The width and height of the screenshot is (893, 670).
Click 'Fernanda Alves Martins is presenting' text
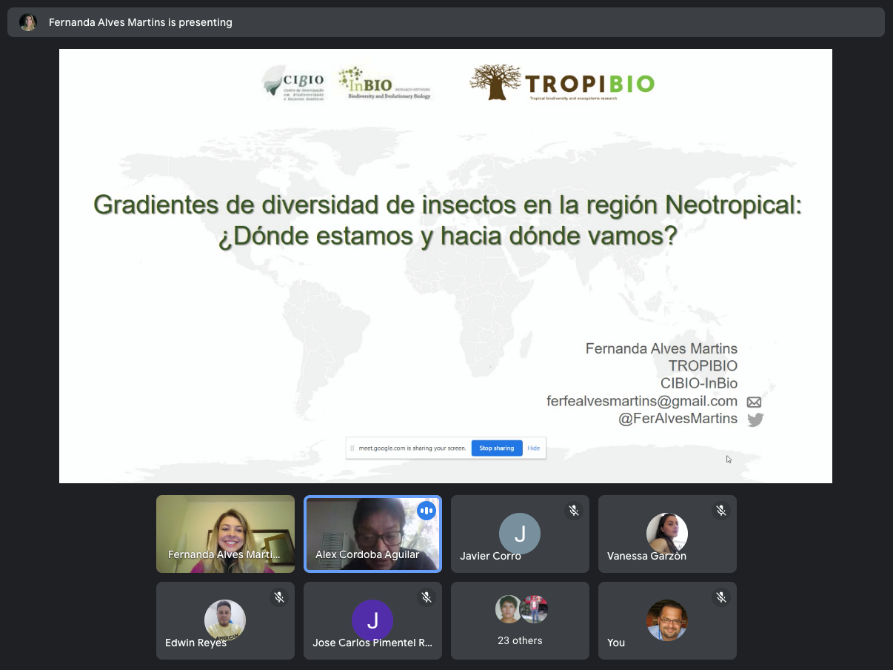(x=140, y=22)
